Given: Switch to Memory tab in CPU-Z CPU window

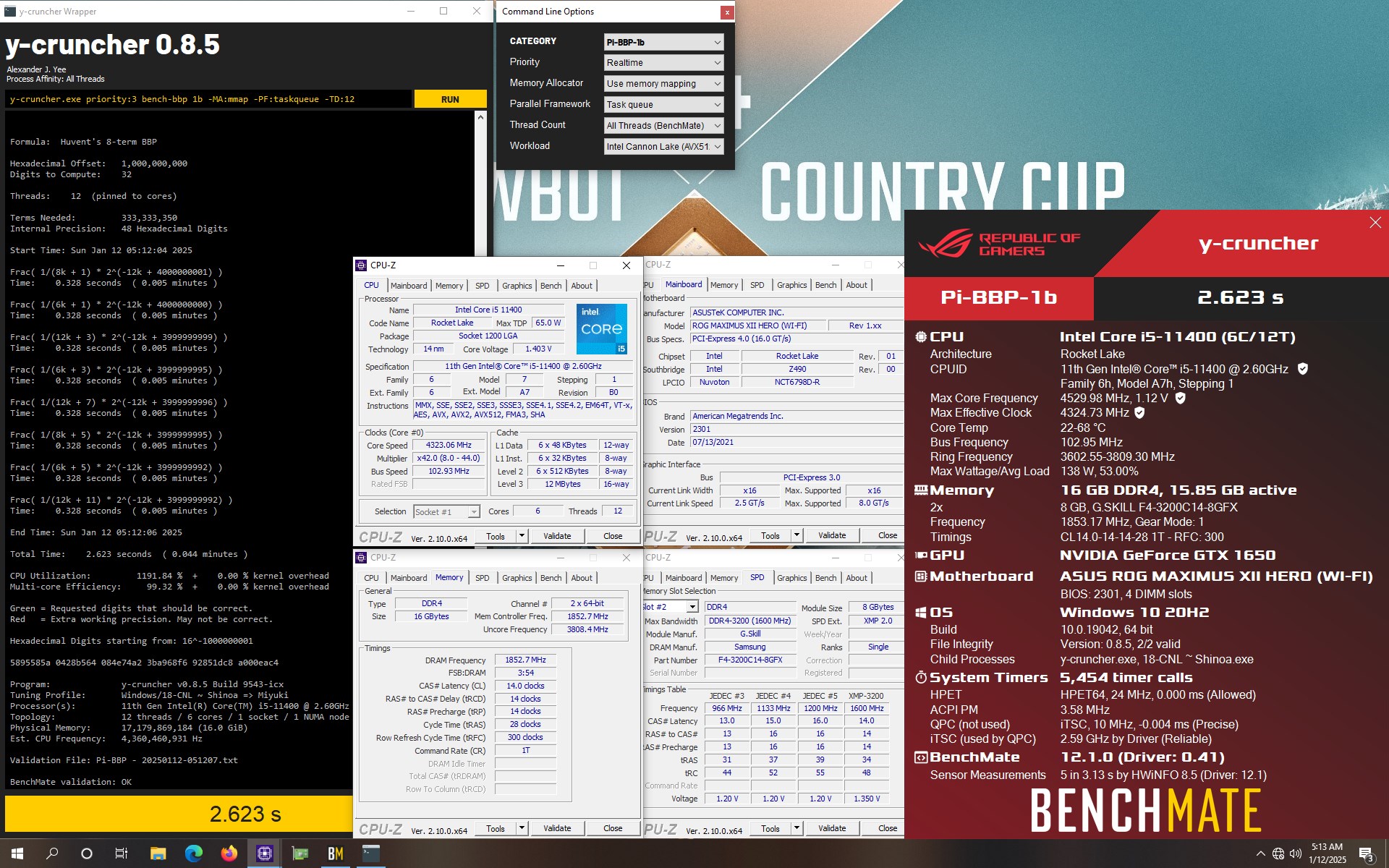Looking at the screenshot, I should click(449, 286).
